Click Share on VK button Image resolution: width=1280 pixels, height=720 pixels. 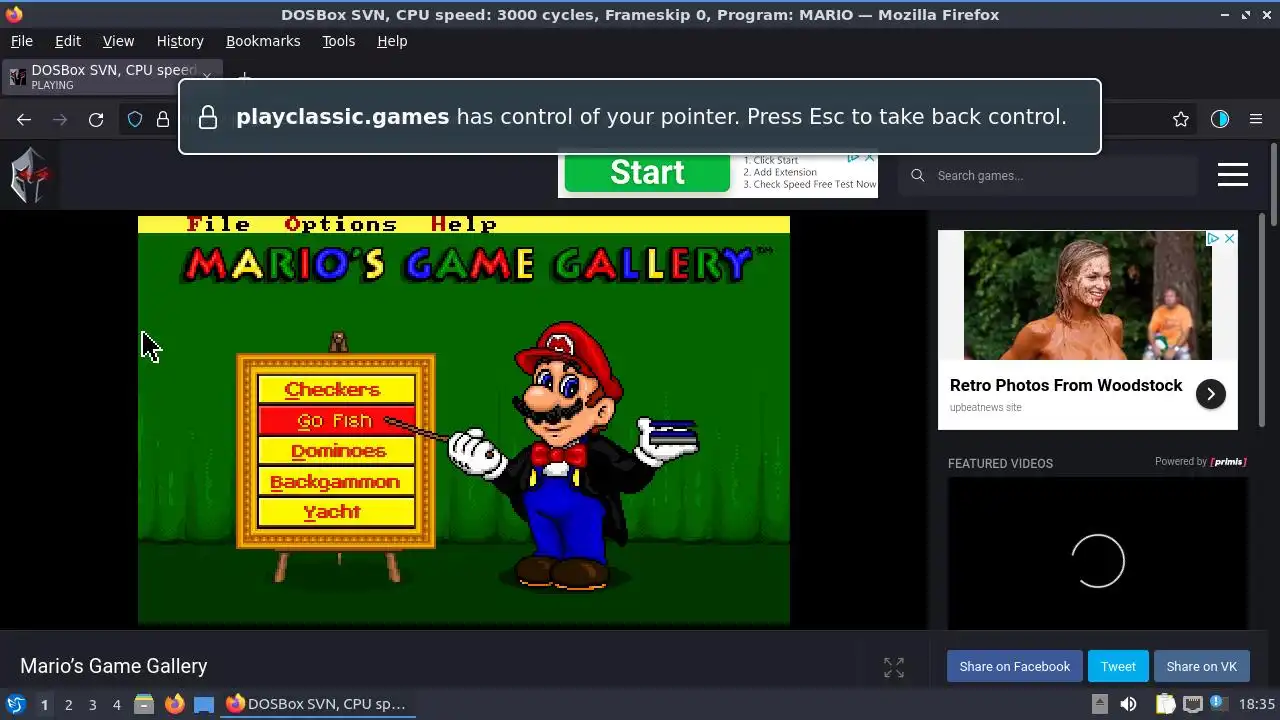pyautogui.click(x=1201, y=667)
